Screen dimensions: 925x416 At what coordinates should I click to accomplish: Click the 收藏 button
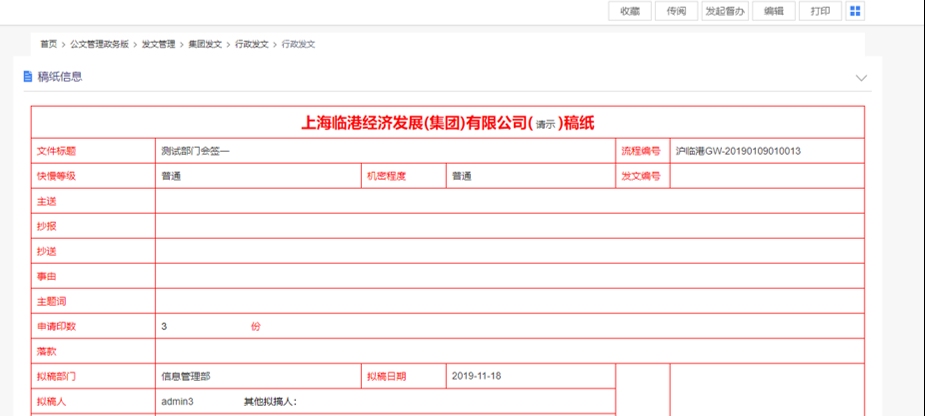click(630, 11)
